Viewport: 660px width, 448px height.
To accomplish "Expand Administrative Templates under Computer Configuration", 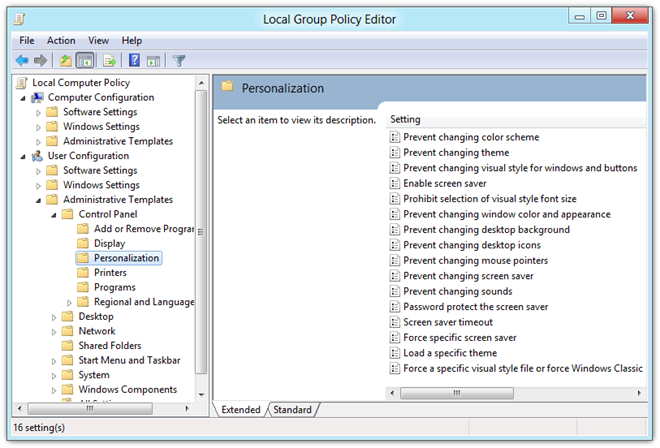I will (x=38, y=142).
